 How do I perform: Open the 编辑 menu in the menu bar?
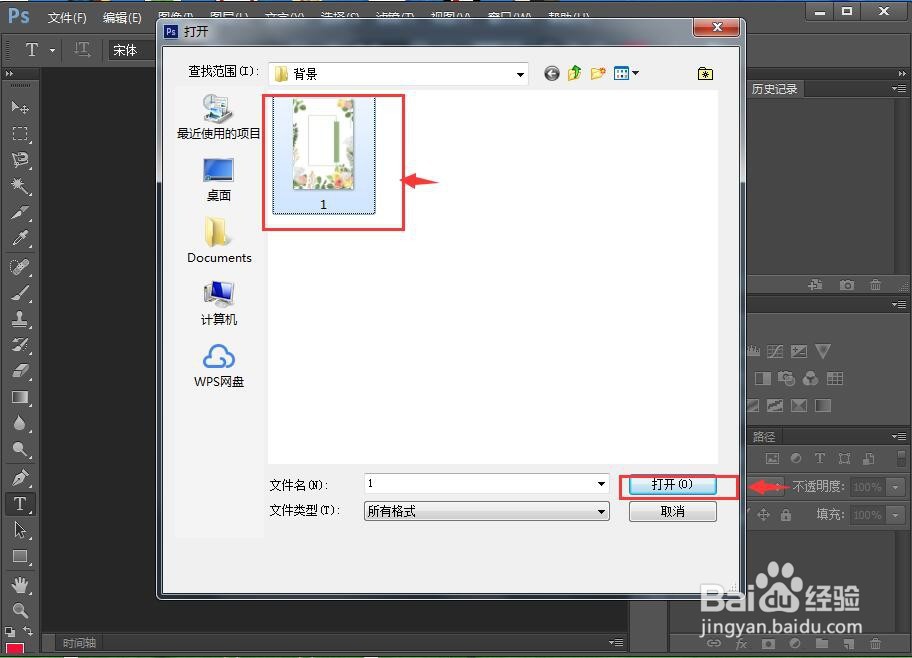coord(121,17)
